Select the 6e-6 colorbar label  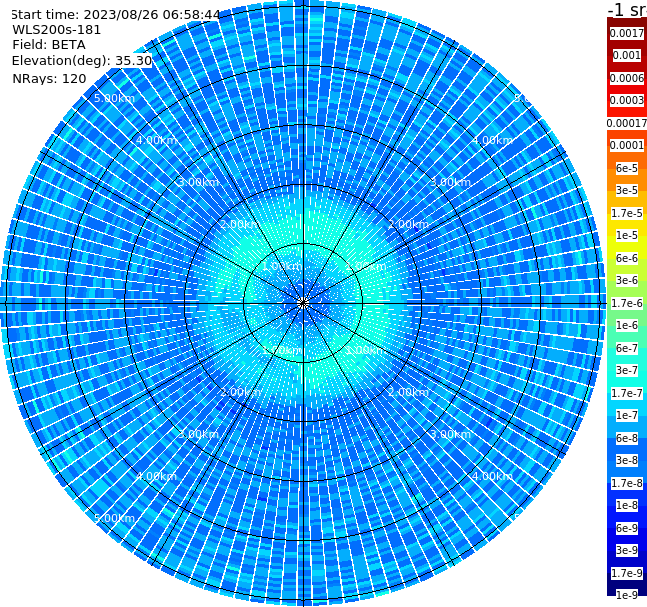(627, 258)
